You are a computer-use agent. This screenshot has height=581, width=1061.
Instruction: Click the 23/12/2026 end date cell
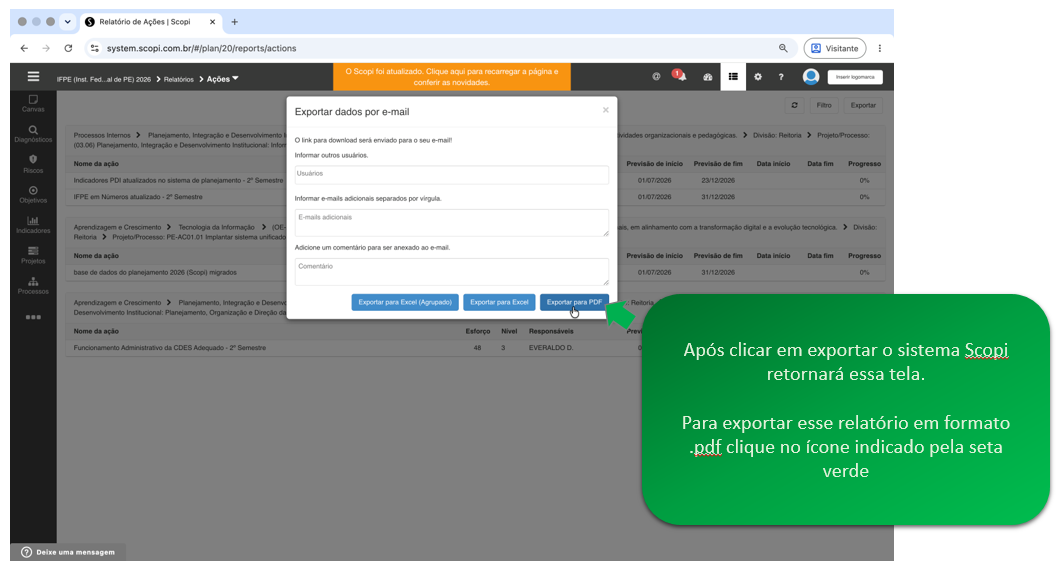[x=718, y=181]
